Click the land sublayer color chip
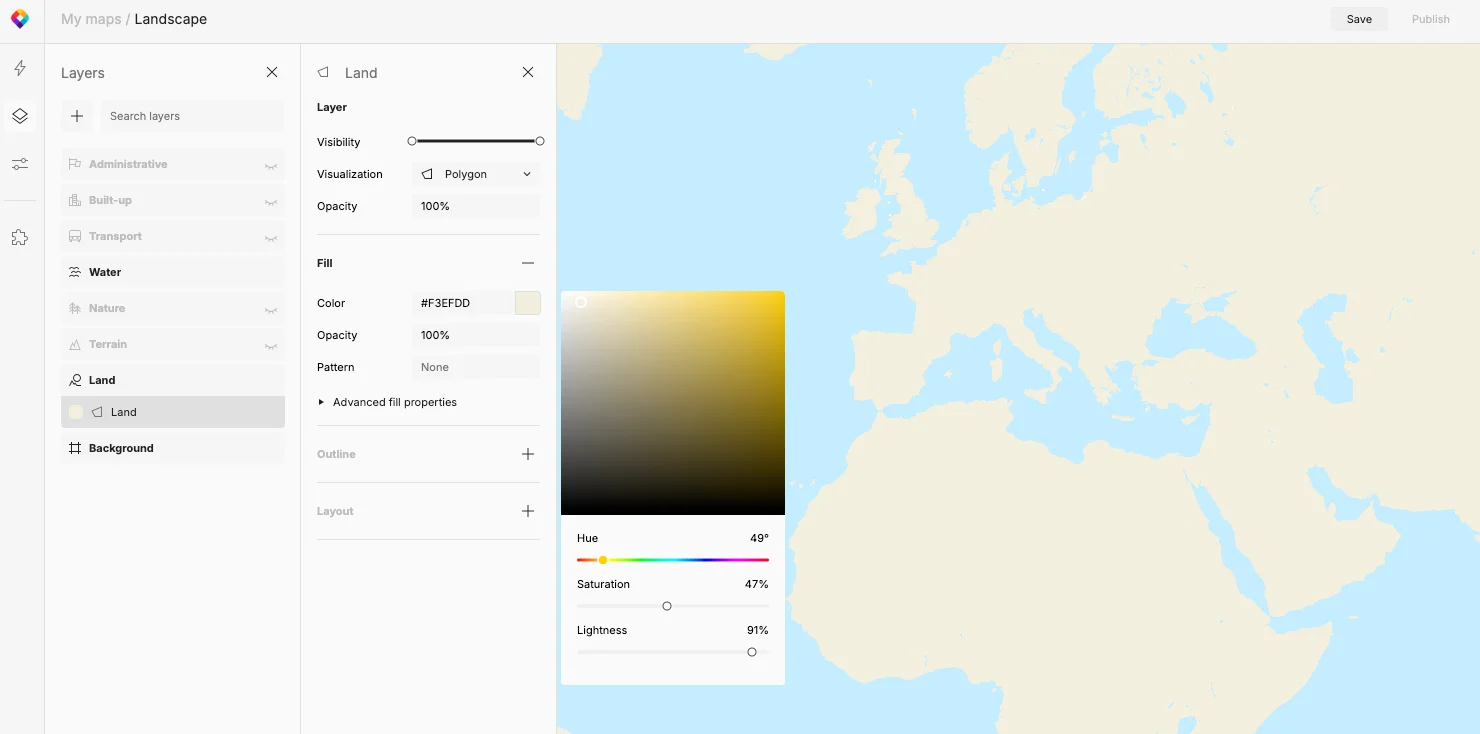The width and height of the screenshot is (1480, 734). pyautogui.click(x=76, y=412)
